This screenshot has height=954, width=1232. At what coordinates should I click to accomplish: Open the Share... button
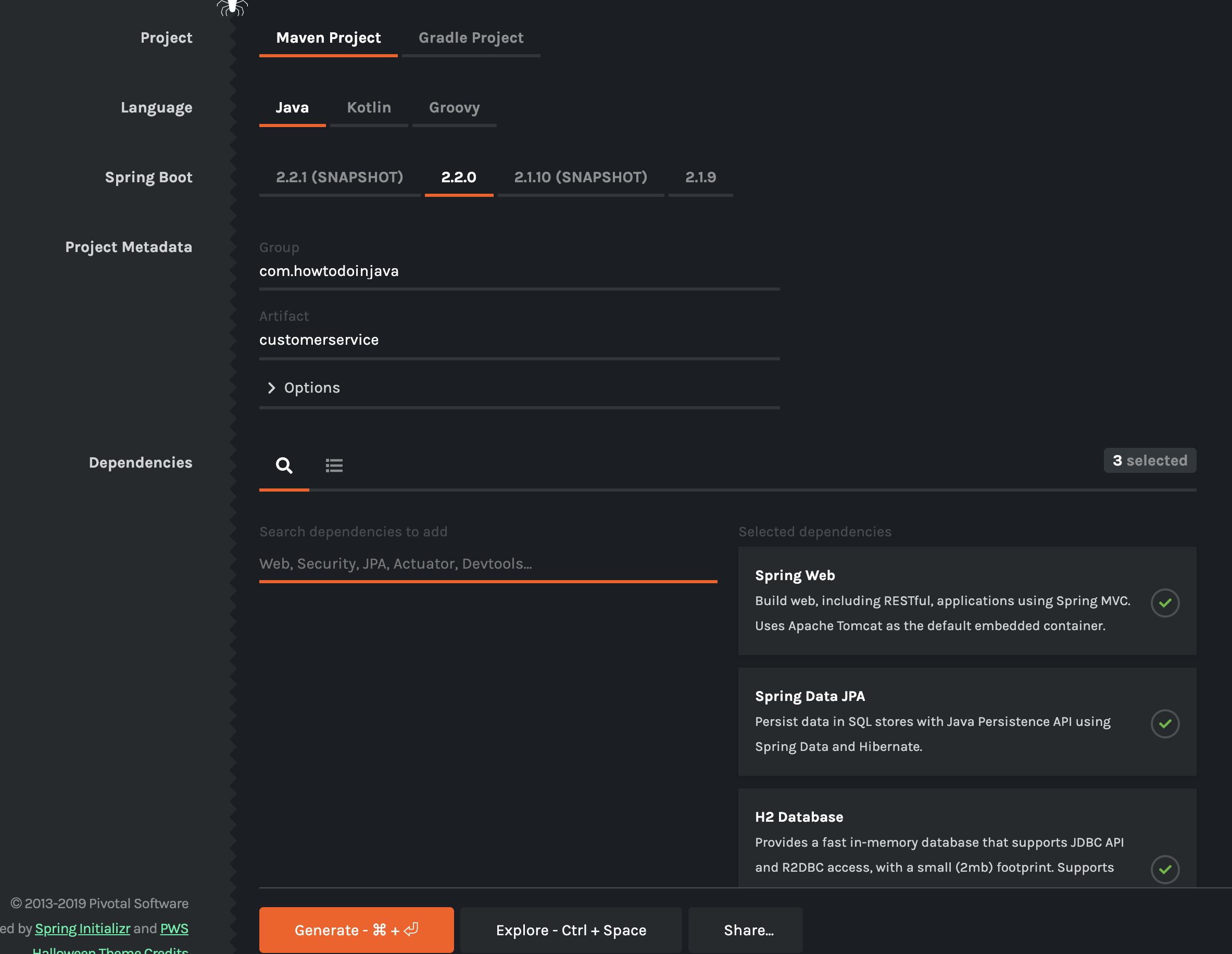pos(748,930)
